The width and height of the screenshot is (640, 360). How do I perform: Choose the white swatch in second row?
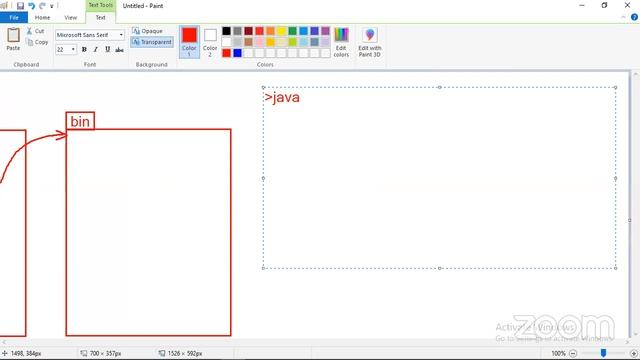tap(227, 42)
